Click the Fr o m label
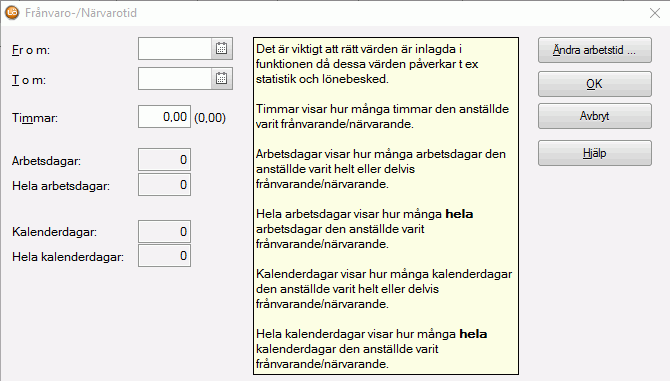The image size is (670, 381). [31, 50]
